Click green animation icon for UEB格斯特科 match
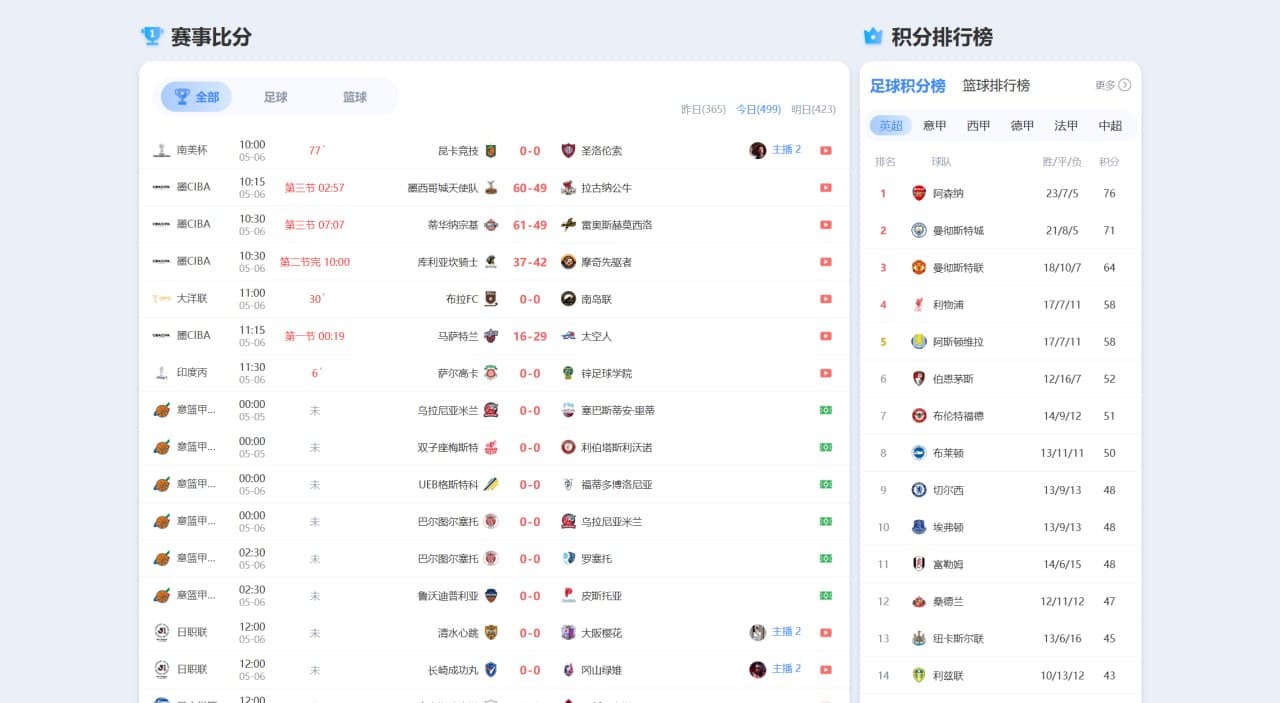 point(826,484)
